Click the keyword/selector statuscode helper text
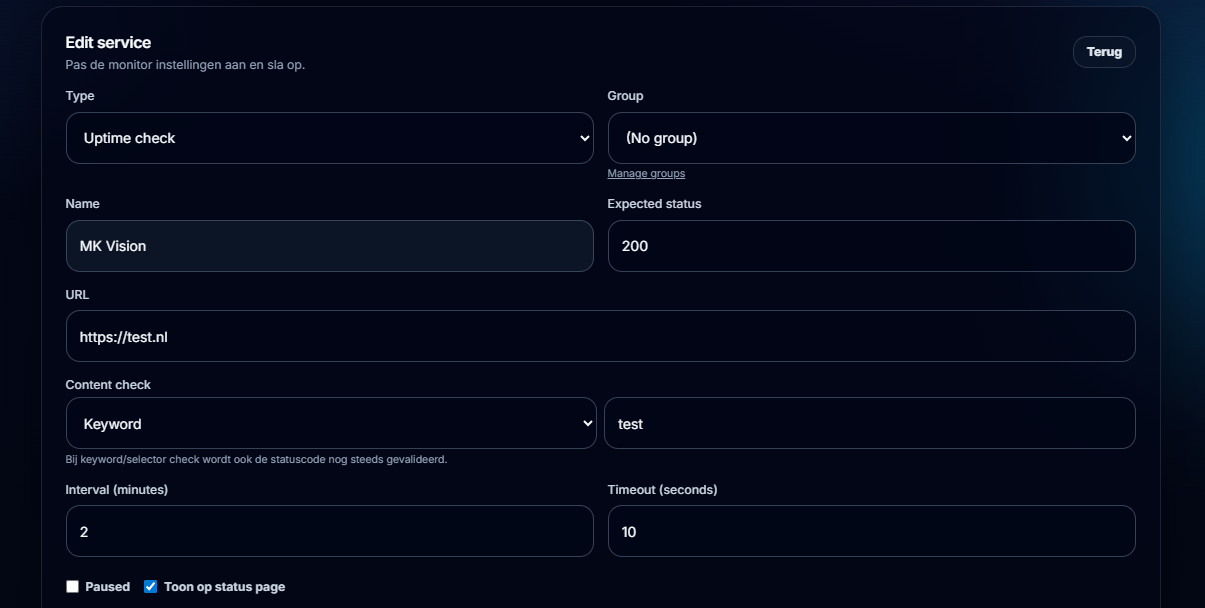The width and height of the screenshot is (1205, 608). click(256, 460)
